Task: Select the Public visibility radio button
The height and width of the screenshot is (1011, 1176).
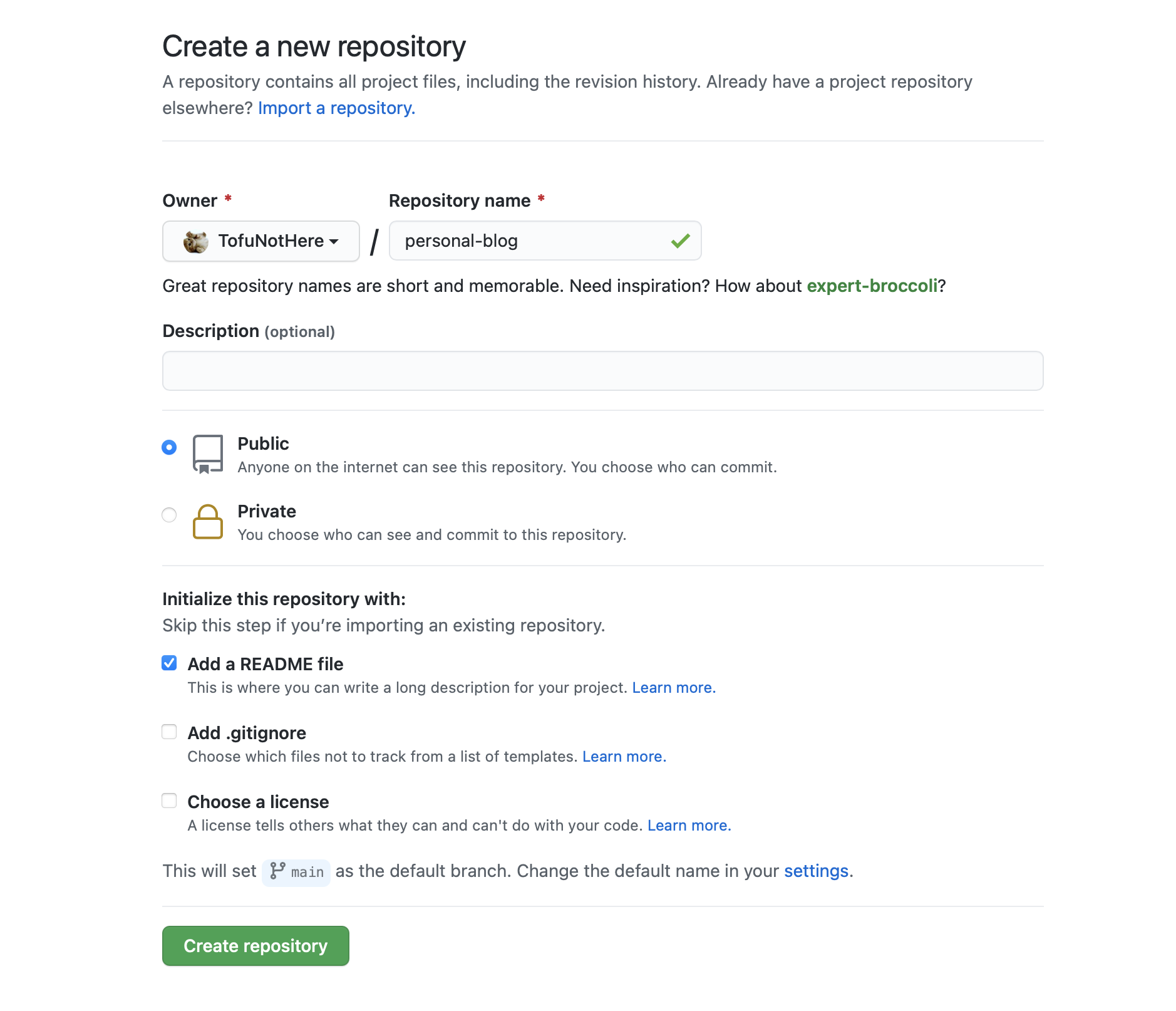Action: 169,447
